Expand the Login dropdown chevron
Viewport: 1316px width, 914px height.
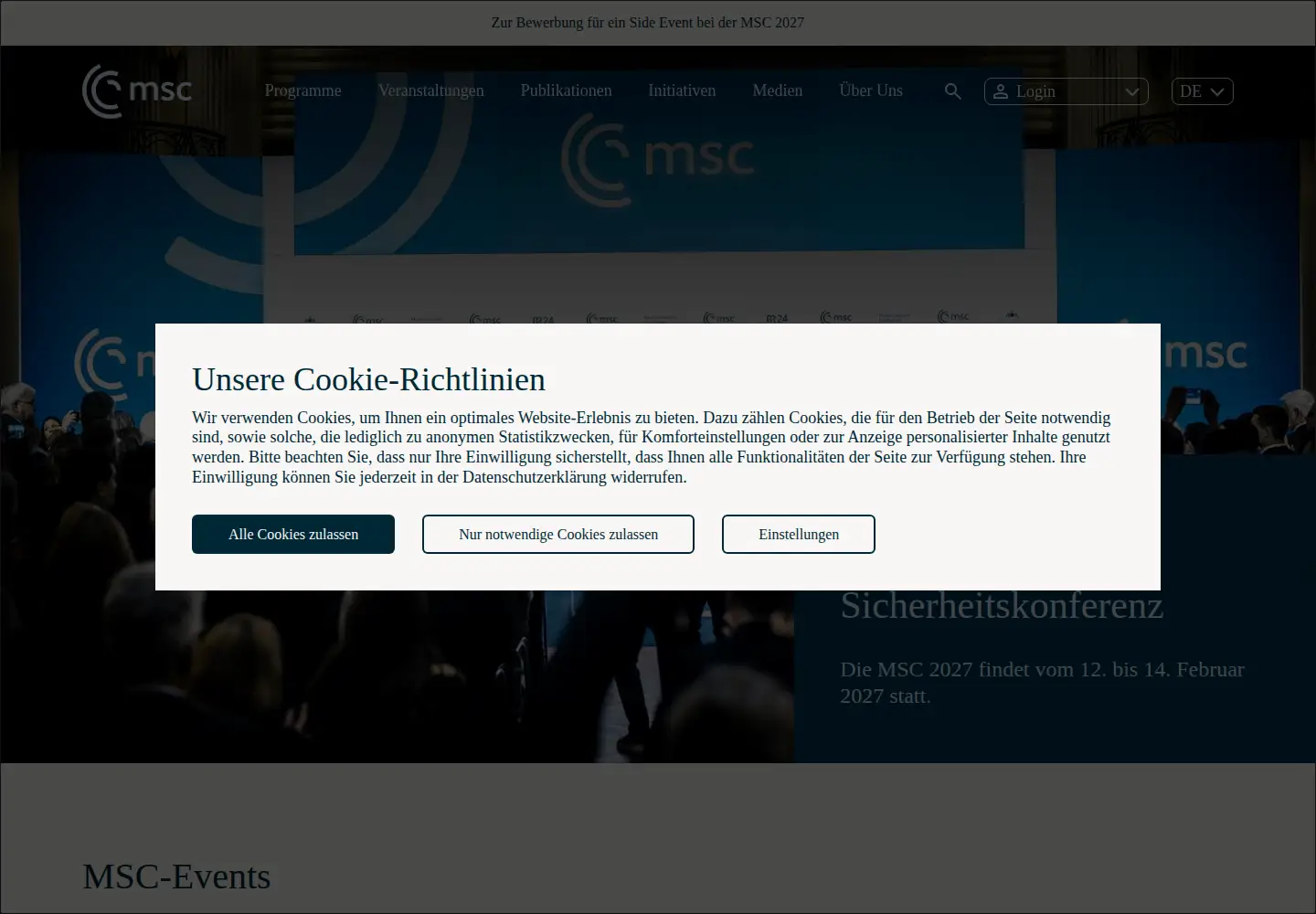tap(1132, 91)
